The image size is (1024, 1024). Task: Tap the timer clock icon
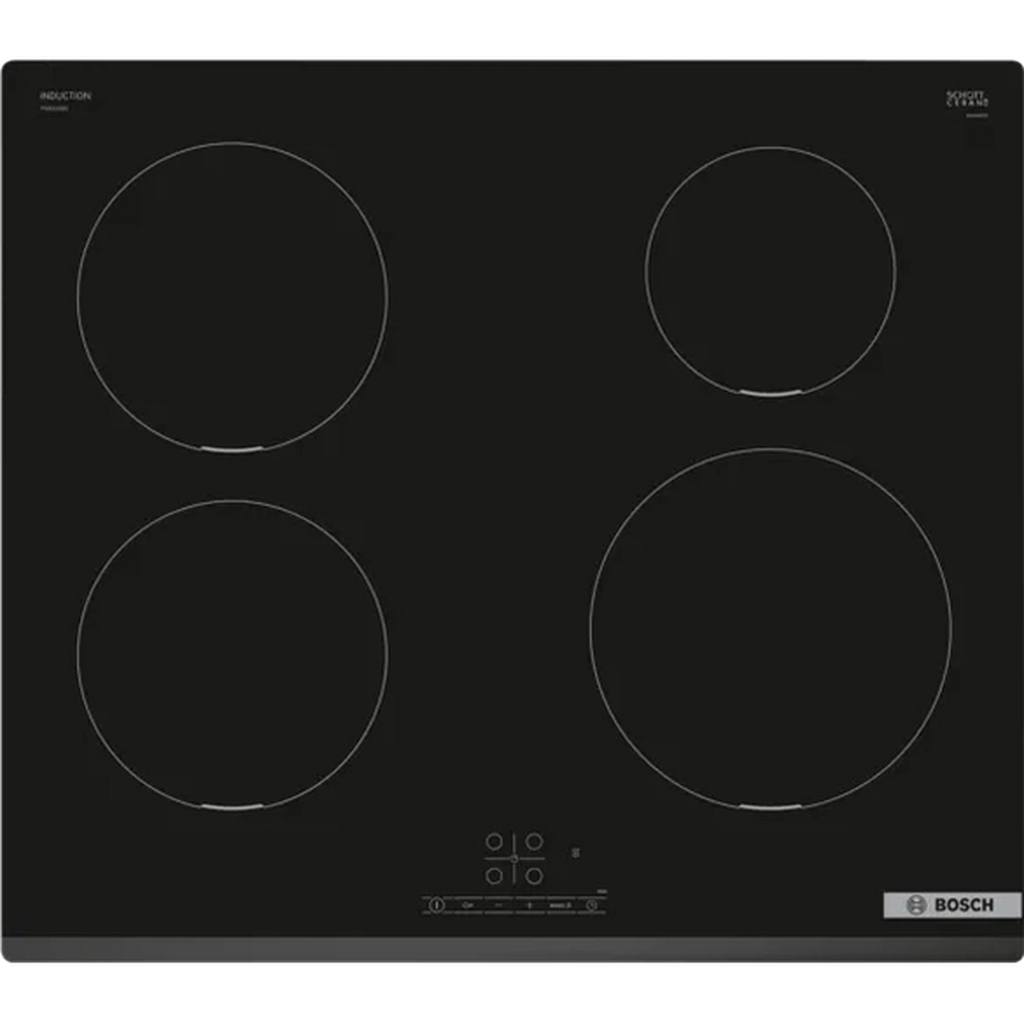click(x=592, y=905)
